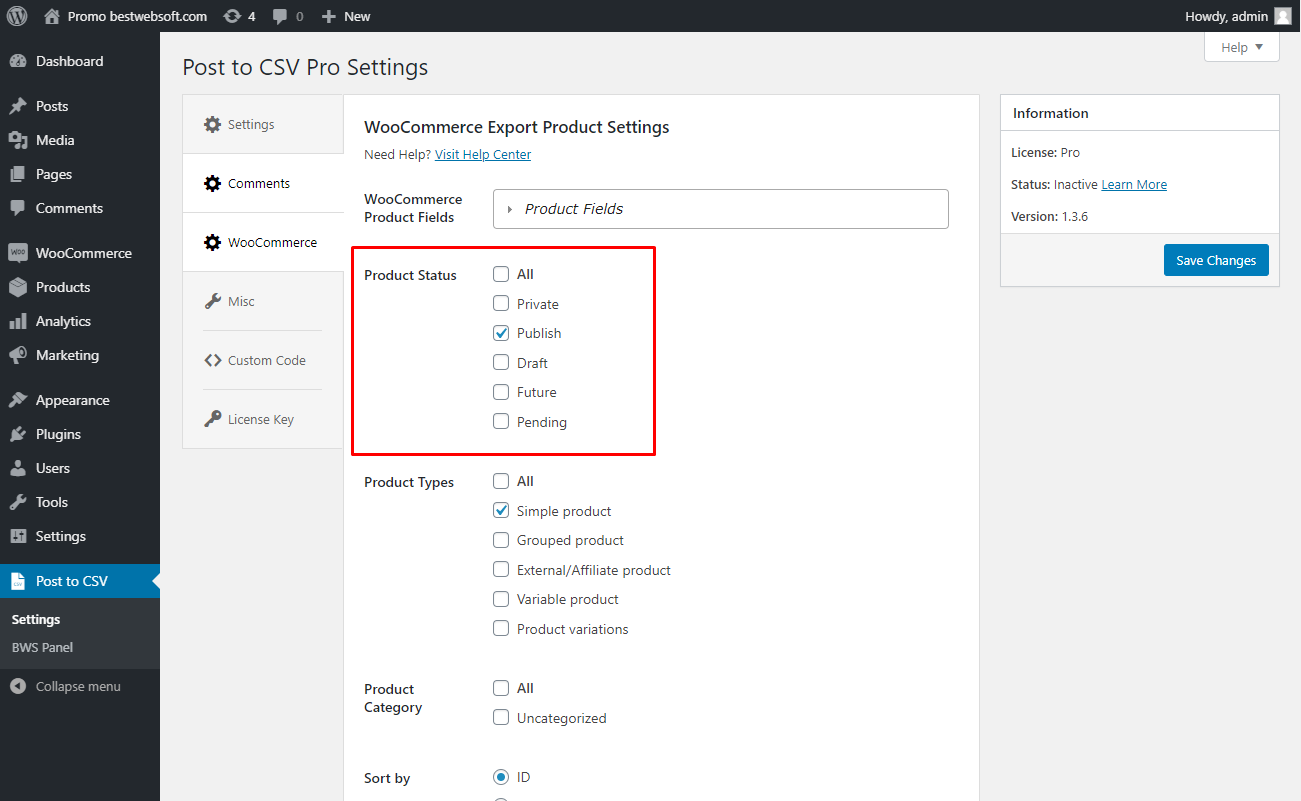Open the Custom Code tab
Viewport: 1301px width, 801px height.
(263, 360)
